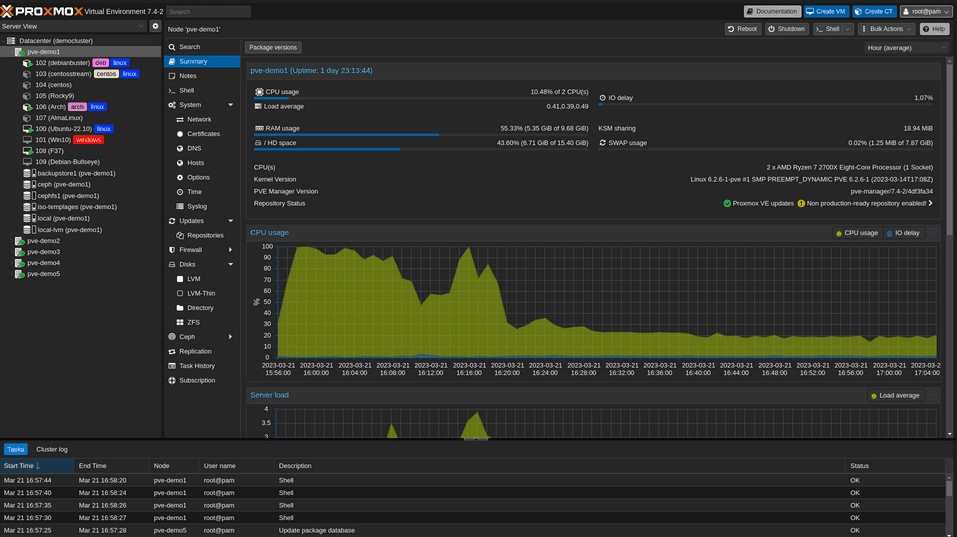Collapse the Updates section arrow
Screen dimensions: 957x537
coord(231,221)
